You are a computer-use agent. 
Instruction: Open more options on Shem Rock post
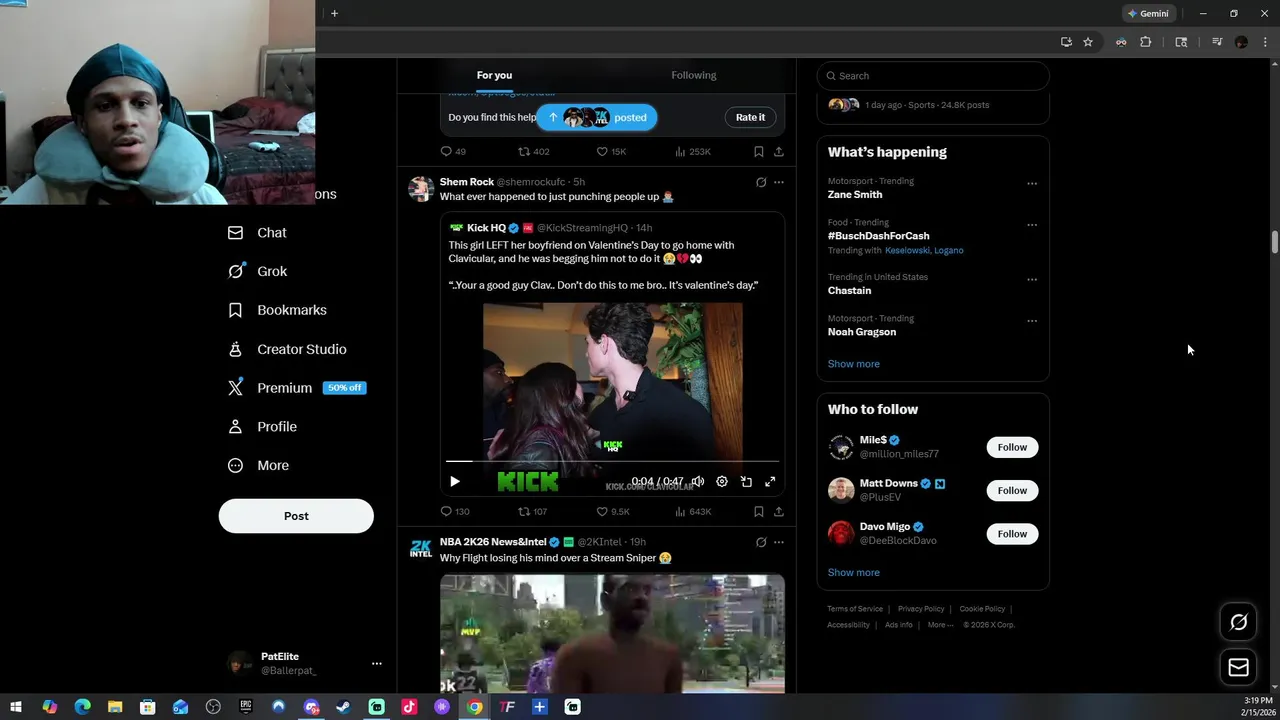tap(779, 182)
